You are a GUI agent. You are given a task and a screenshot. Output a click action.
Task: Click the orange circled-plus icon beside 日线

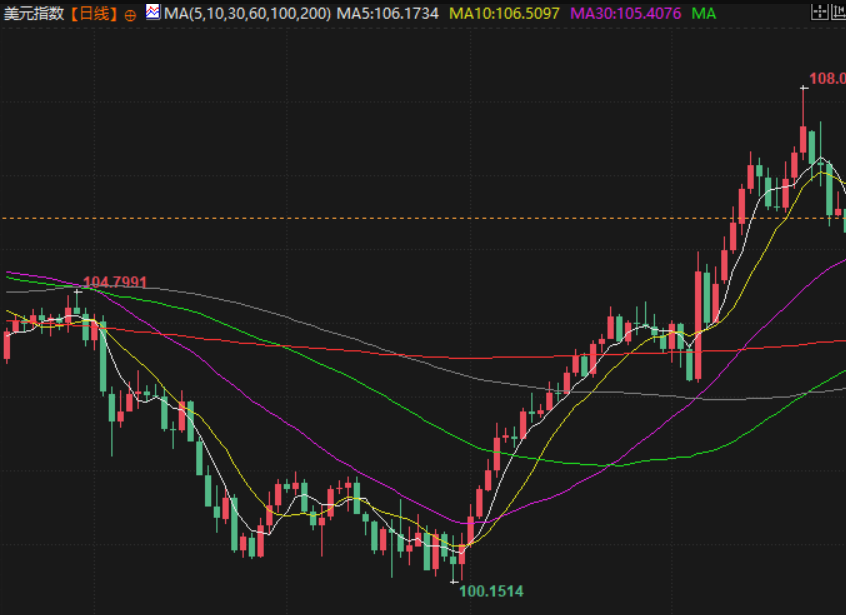130,15
